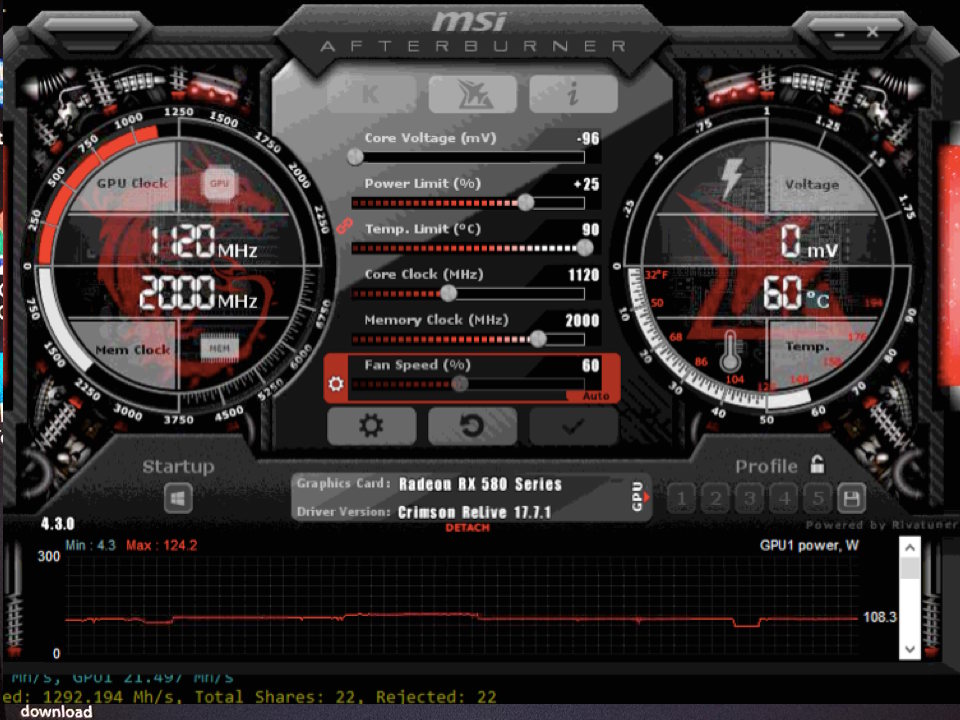
Task: Click the Temp. Limit slider handle
Action: click(x=585, y=248)
